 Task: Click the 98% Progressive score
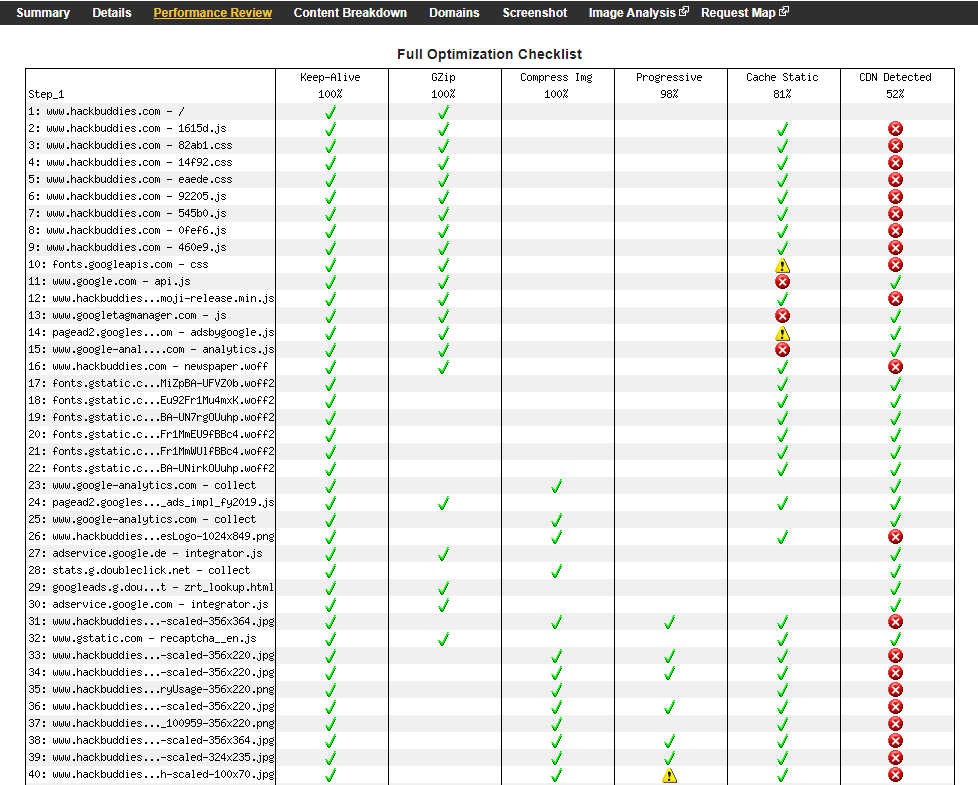click(669, 94)
